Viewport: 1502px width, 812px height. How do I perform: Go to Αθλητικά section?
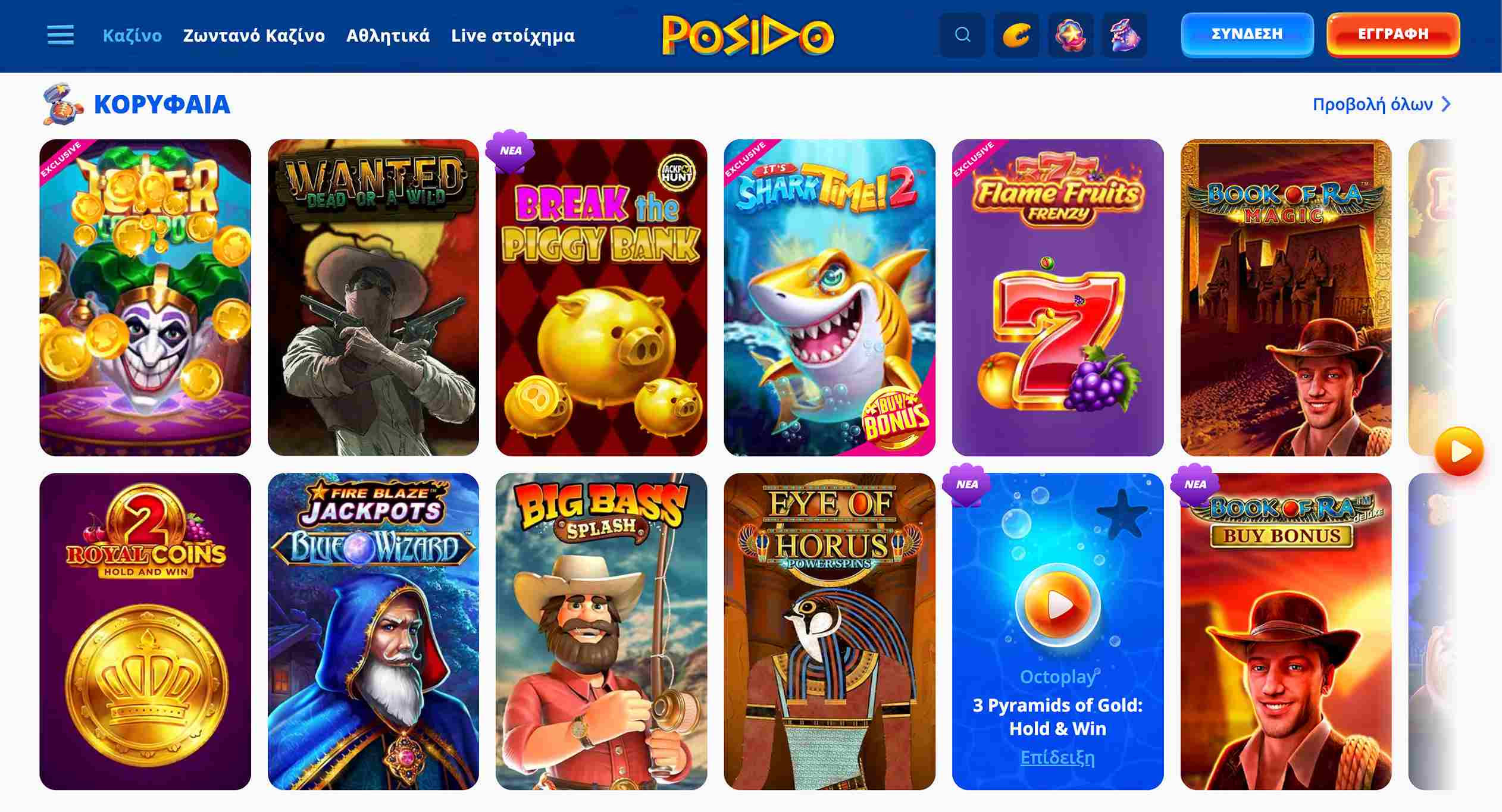(x=388, y=36)
